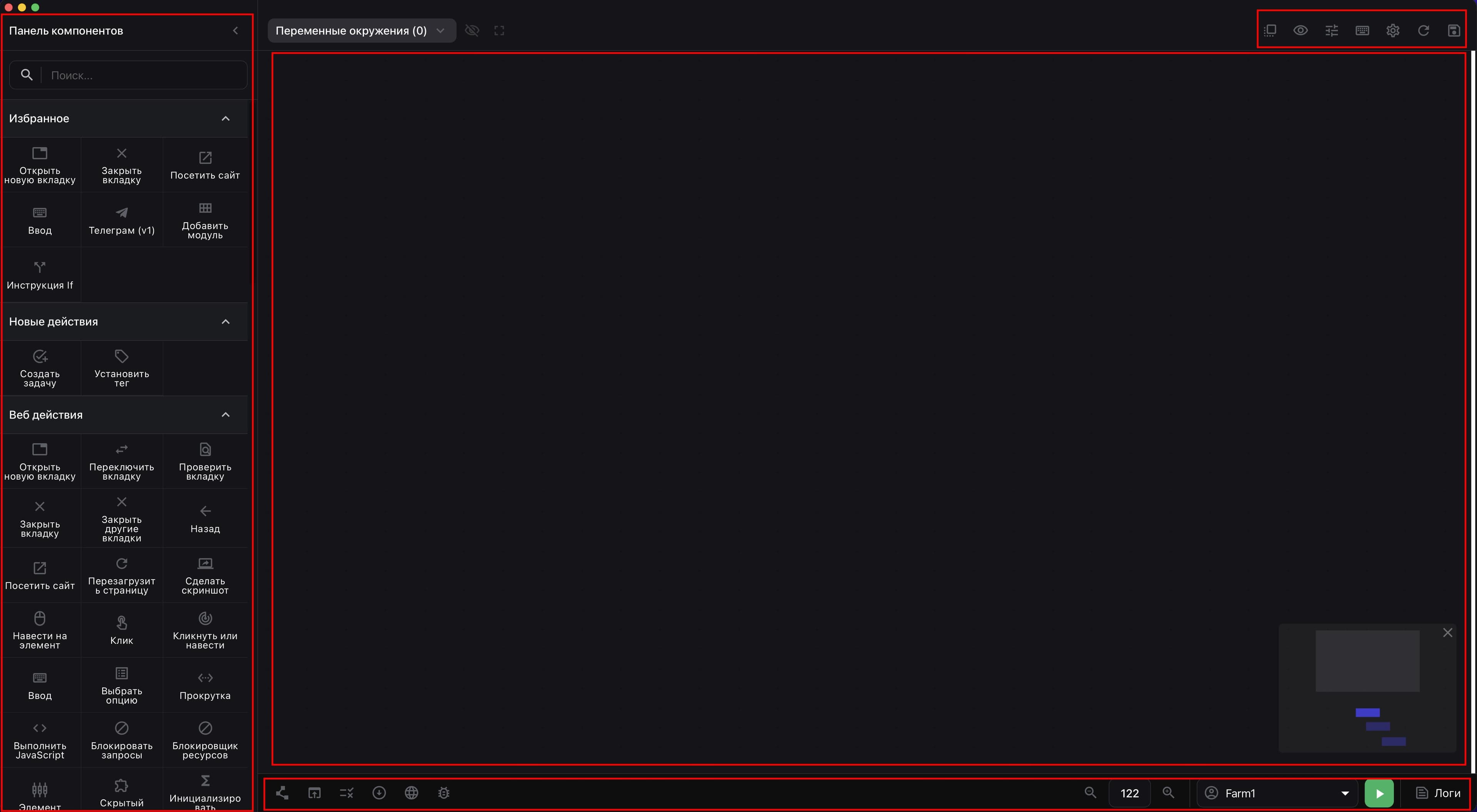This screenshot has width=1477, height=812.
Task: Select Переключить вкладку action
Action: [x=122, y=462]
